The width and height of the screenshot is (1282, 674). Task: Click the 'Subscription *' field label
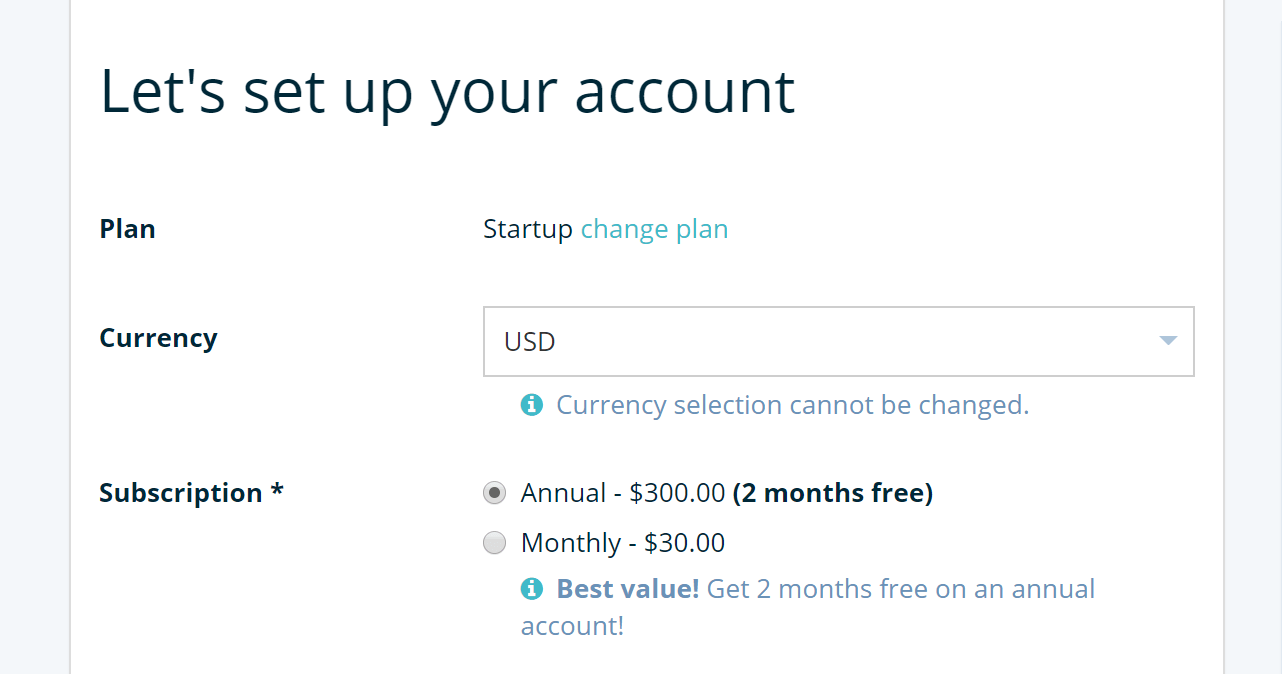click(x=191, y=493)
